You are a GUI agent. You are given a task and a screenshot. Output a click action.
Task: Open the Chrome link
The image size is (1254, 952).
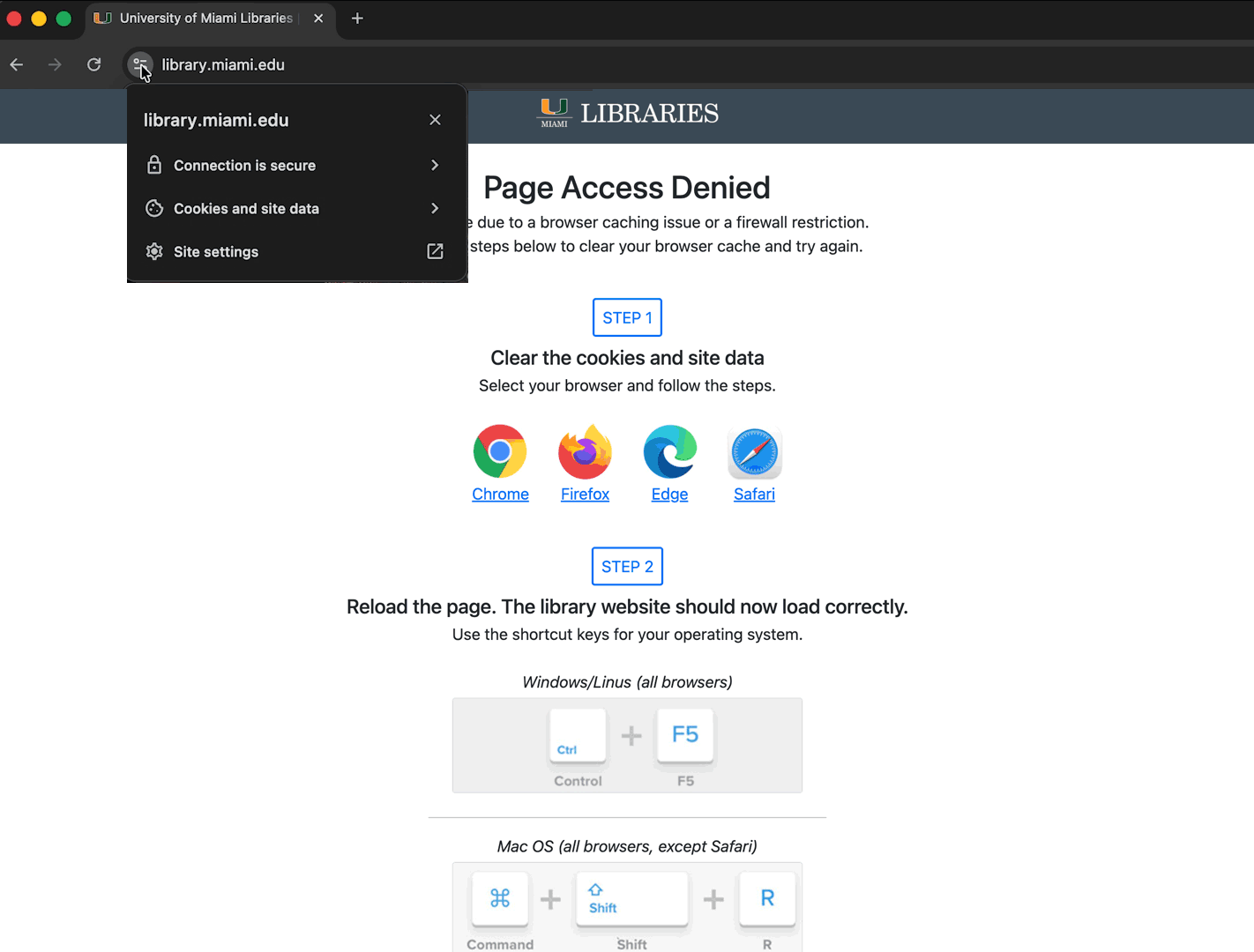click(x=500, y=495)
